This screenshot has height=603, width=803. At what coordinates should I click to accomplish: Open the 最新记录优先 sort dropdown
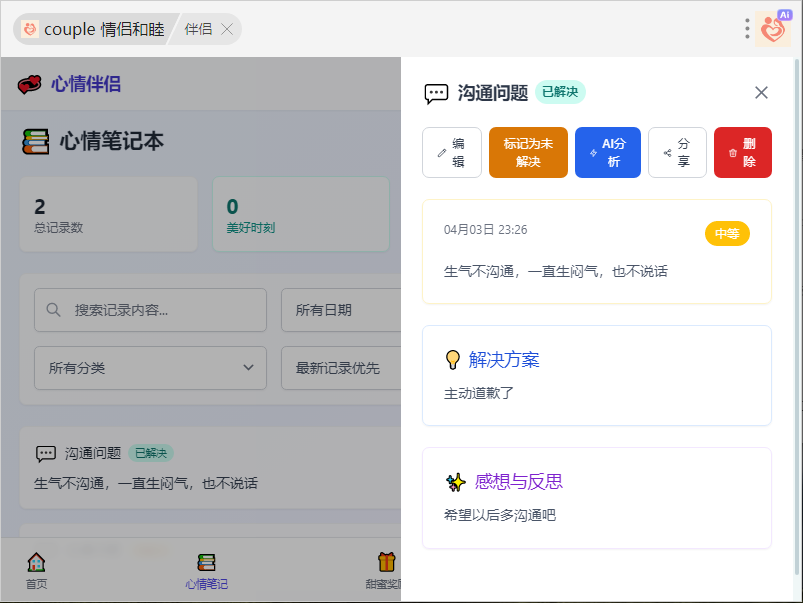[x=341, y=368]
